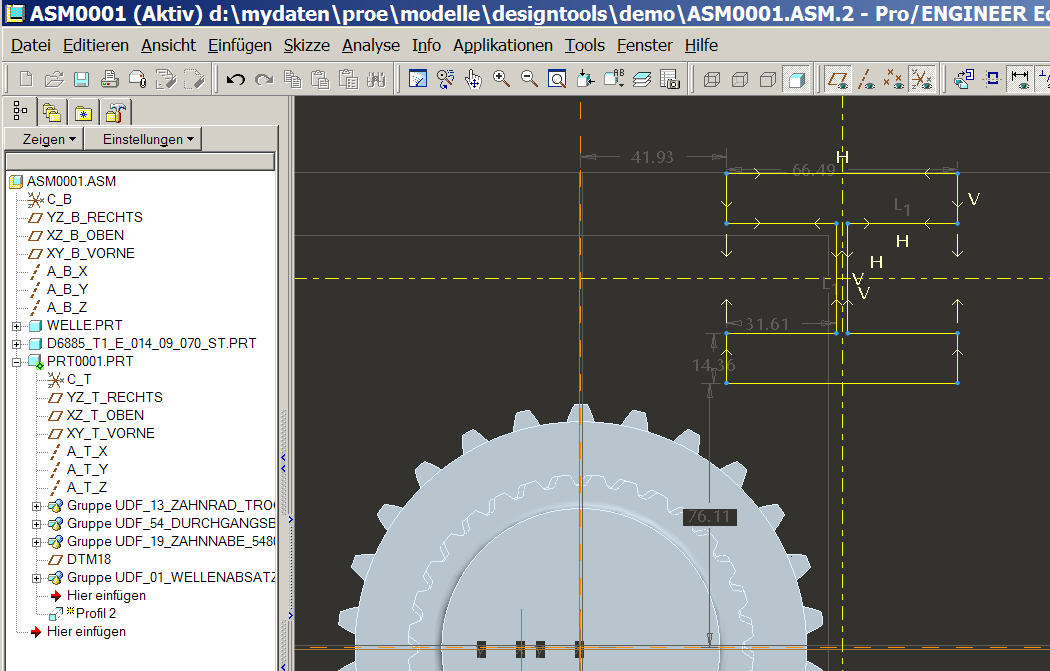Image resolution: width=1050 pixels, height=671 pixels.
Task: Open the Analyse menu
Action: [x=371, y=46]
